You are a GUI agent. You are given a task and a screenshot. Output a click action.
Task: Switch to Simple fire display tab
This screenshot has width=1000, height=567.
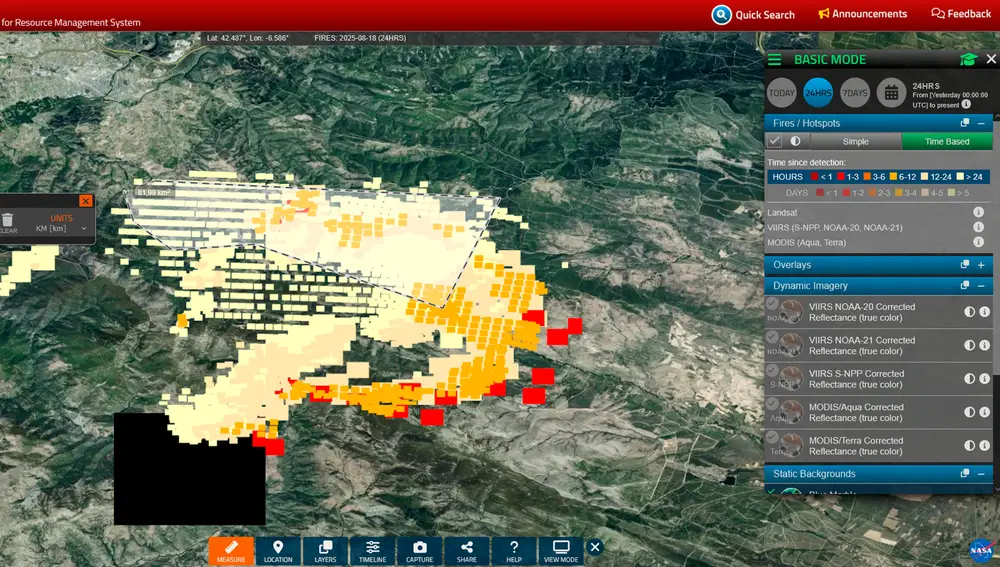[855, 142]
